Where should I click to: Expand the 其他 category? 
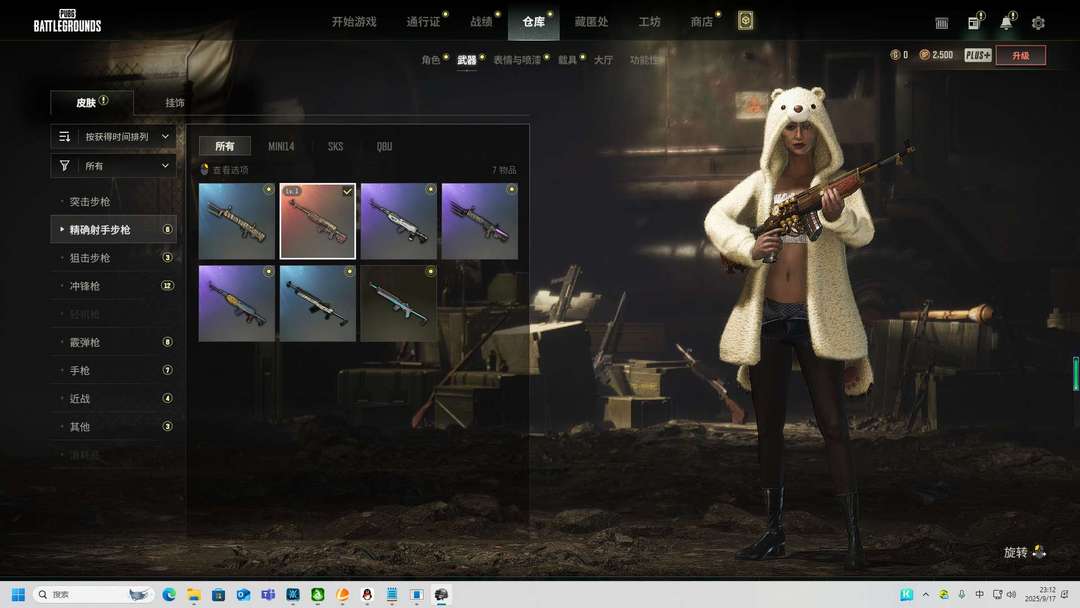(114, 427)
